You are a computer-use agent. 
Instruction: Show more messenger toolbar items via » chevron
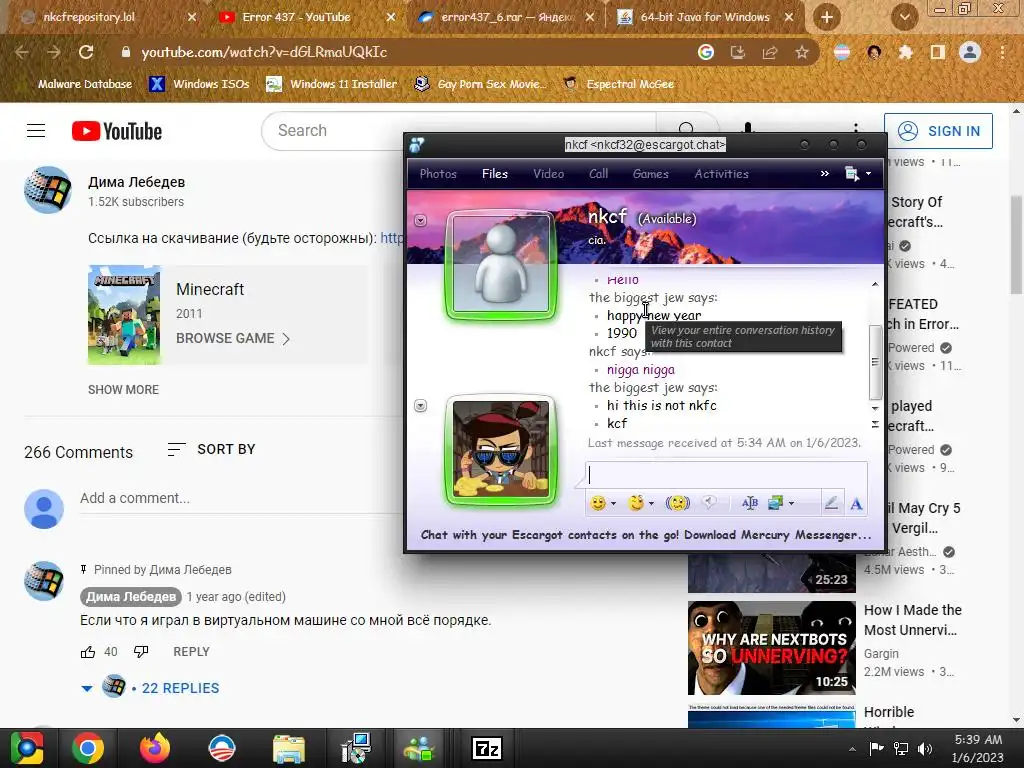pos(825,174)
